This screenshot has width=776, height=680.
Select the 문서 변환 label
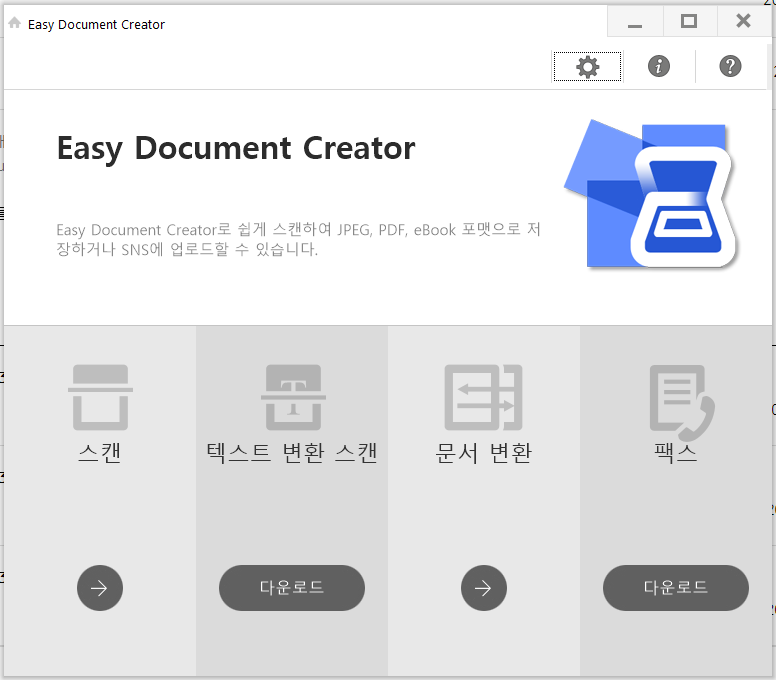(x=484, y=452)
